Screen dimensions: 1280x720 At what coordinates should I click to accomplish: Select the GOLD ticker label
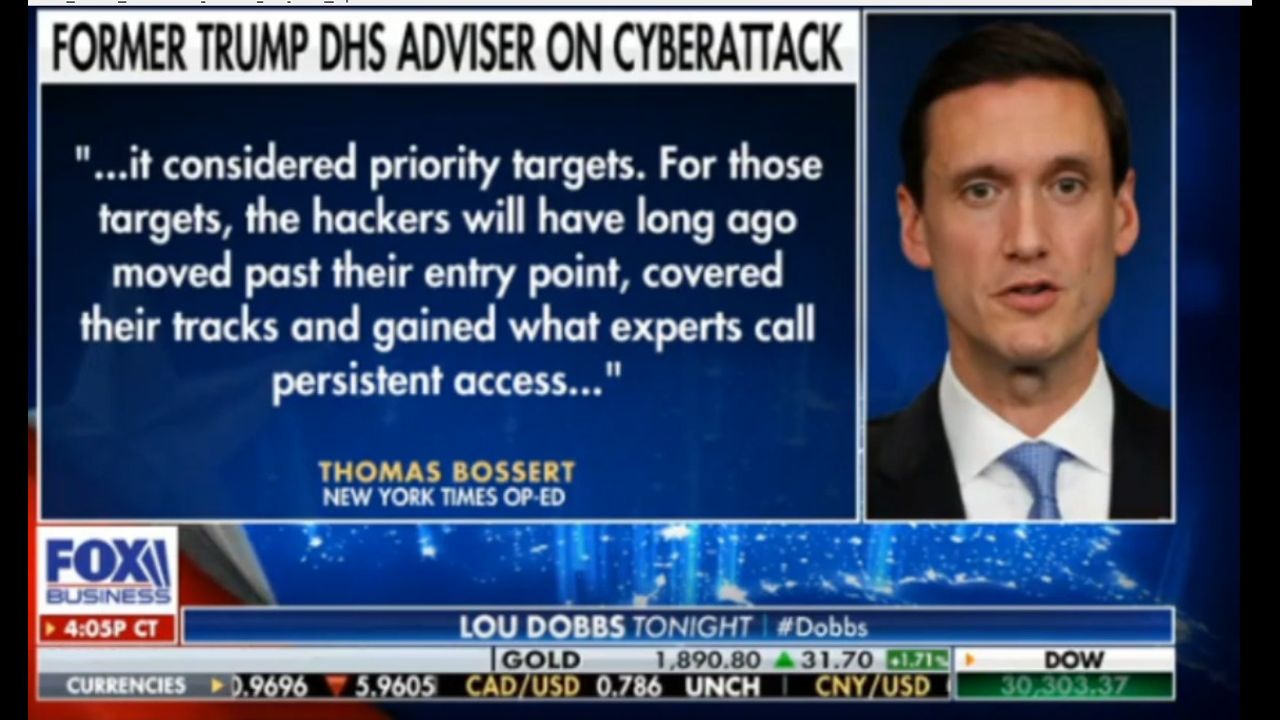point(541,660)
